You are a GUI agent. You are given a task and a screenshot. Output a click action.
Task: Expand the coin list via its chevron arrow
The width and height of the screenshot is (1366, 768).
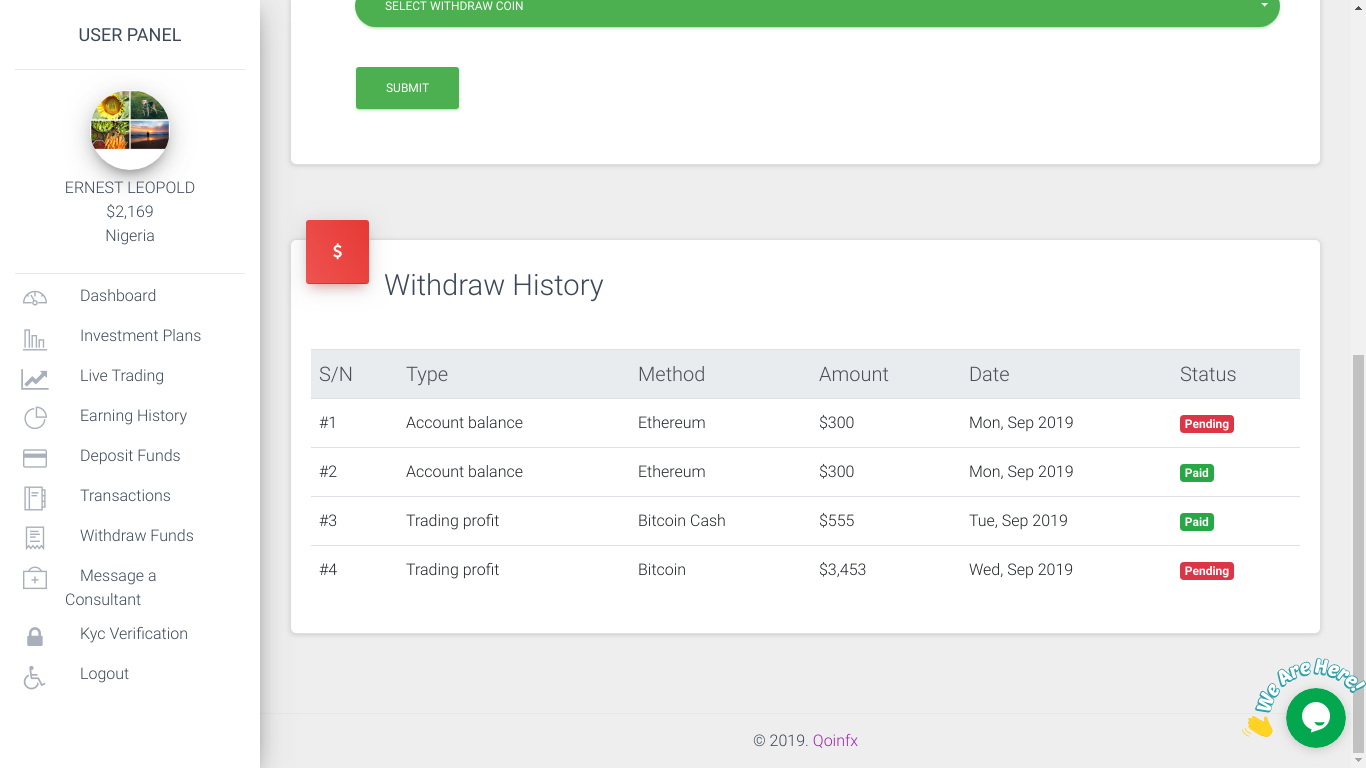(1263, 6)
